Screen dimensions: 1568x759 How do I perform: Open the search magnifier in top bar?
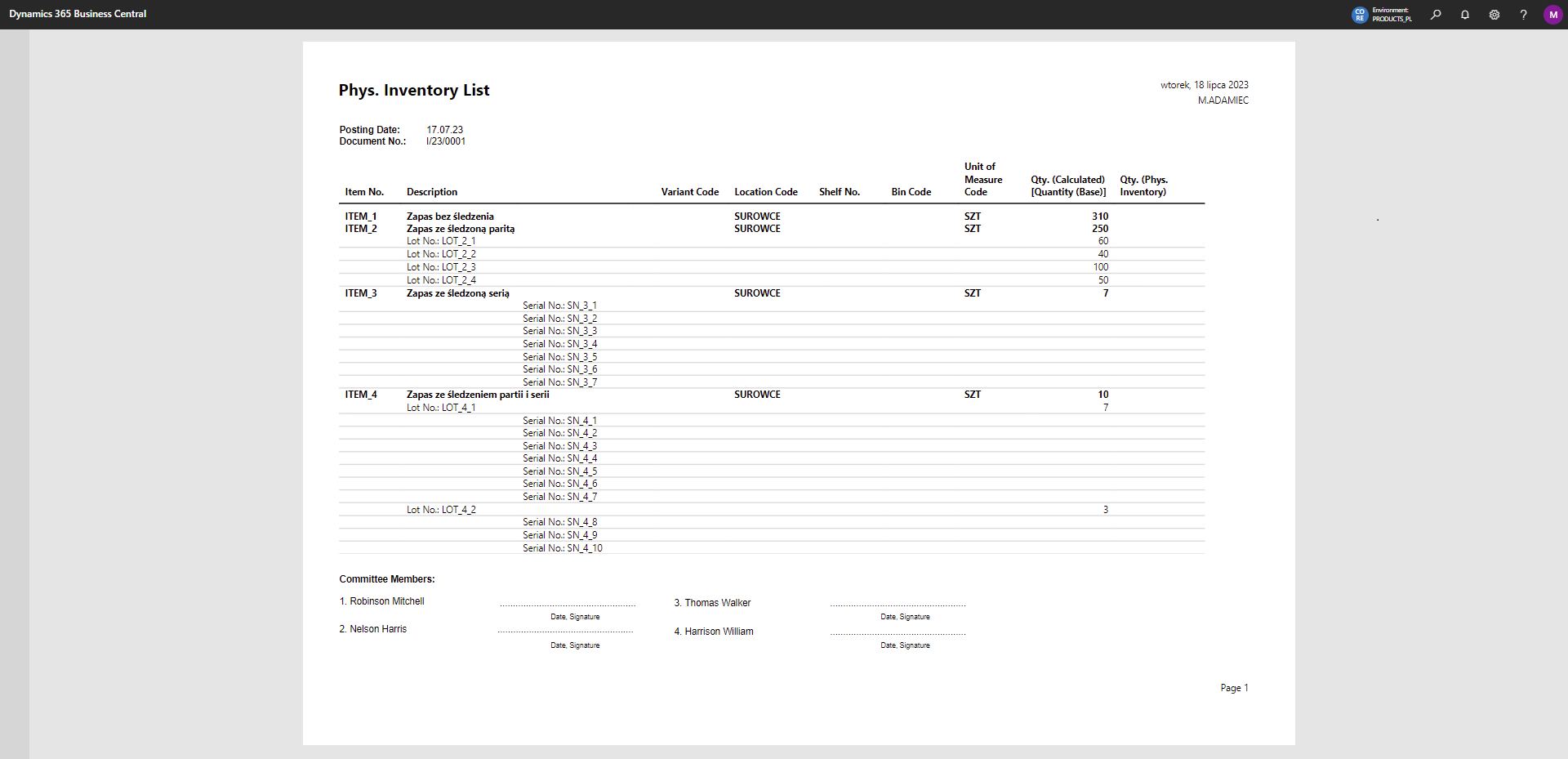click(x=1436, y=15)
